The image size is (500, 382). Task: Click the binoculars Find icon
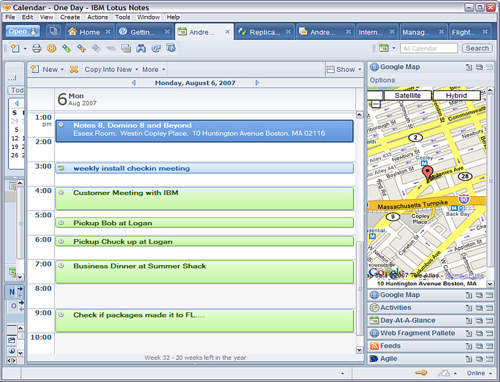pos(141,48)
